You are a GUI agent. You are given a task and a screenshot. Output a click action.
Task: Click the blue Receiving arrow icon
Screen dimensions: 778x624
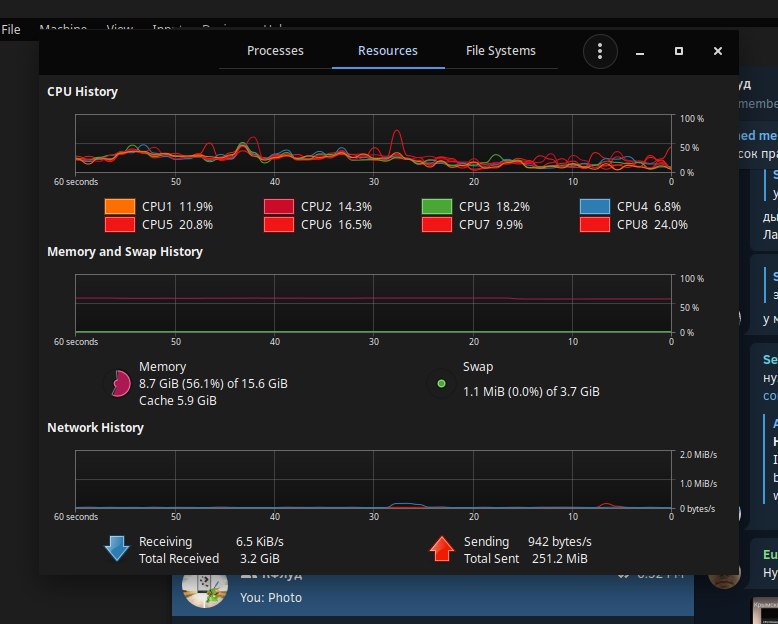click(x=117, y=549)
